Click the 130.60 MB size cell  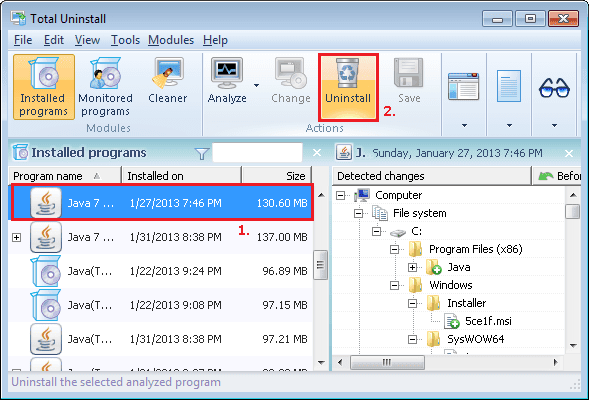282,203
